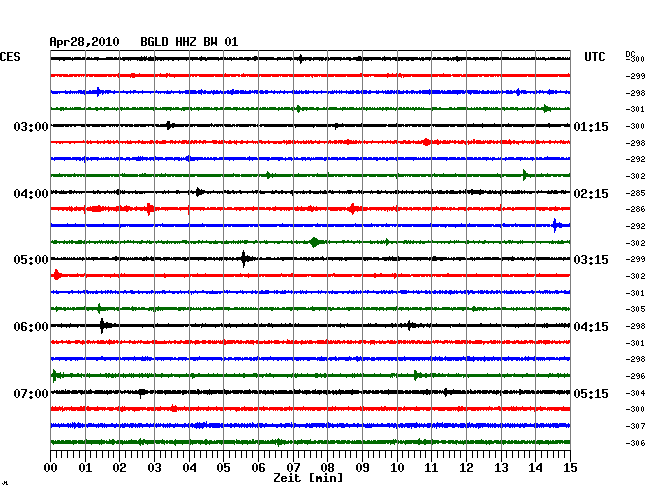Click the 08 tick on the time axis
This screenshot has height=494, width=650.
(328, 467)
